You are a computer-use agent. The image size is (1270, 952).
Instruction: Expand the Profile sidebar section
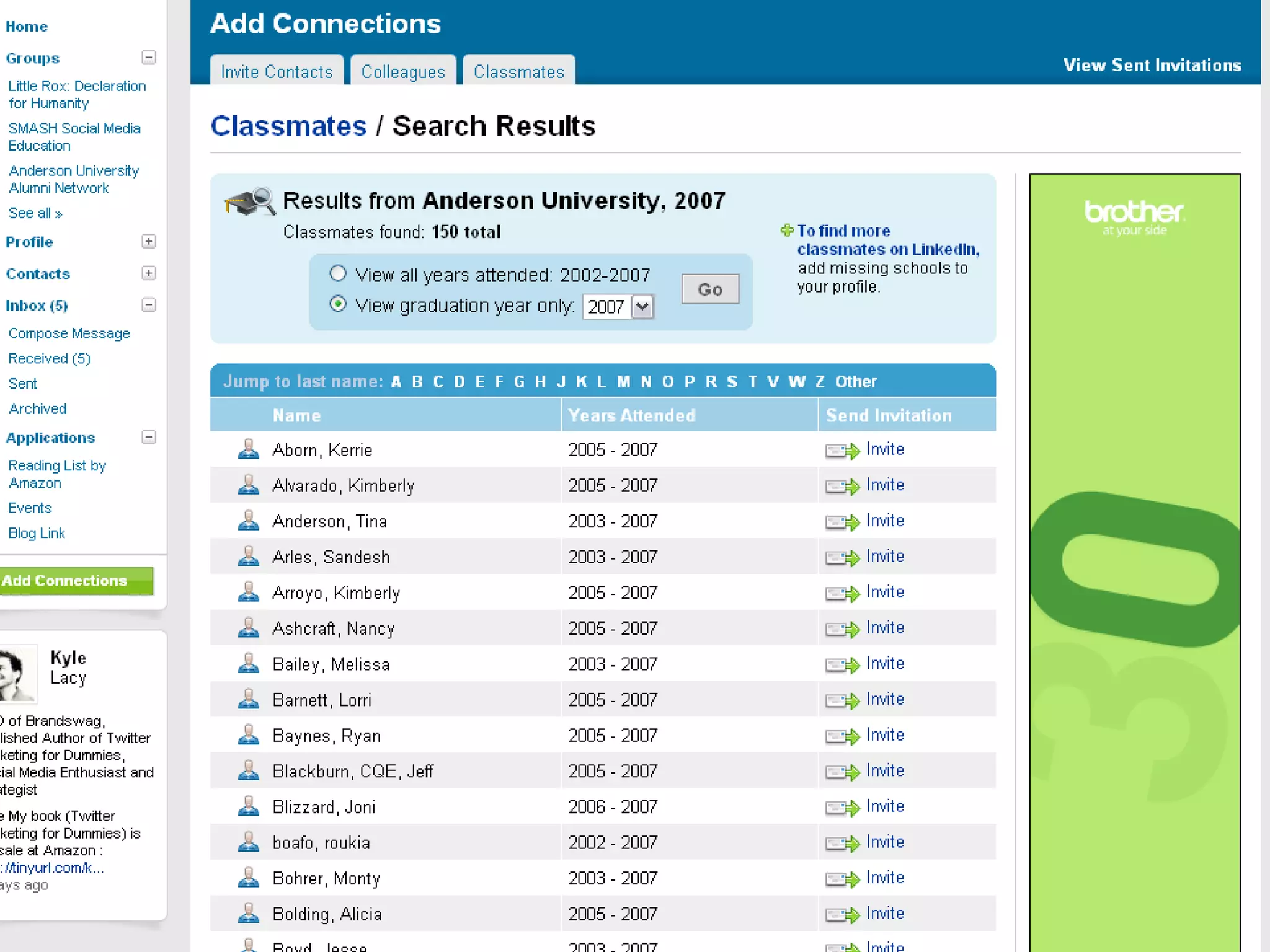click(x=149, y=242)
